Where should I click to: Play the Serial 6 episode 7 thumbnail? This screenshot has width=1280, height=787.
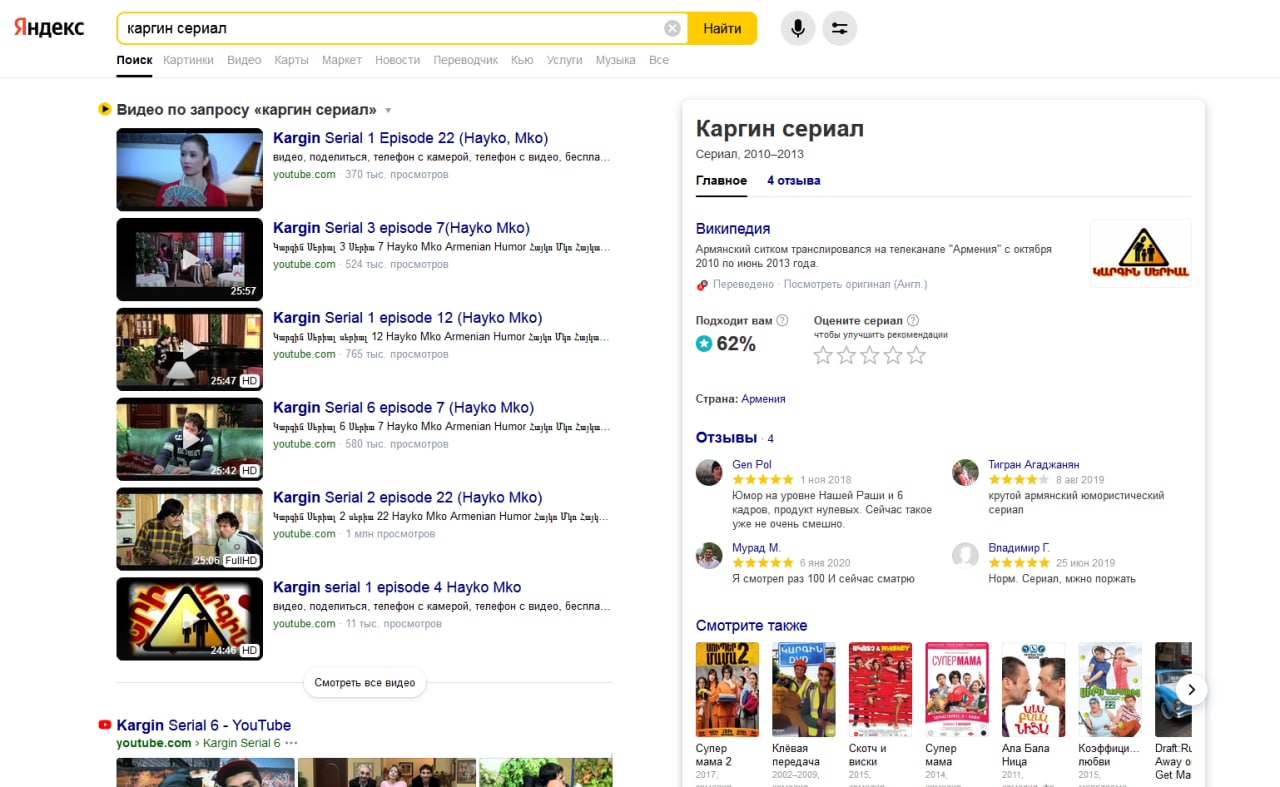coord(190,439)
